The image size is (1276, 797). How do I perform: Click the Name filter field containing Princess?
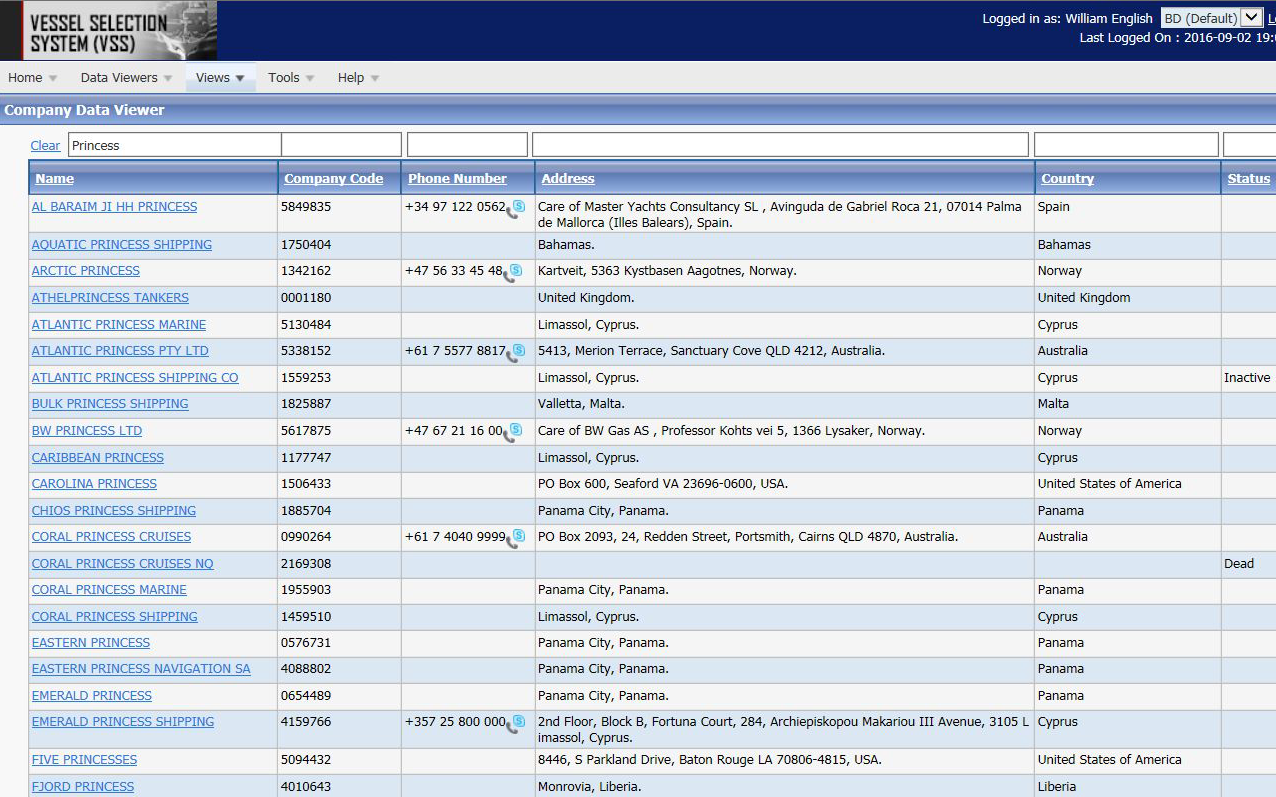[x=174, y=146]
